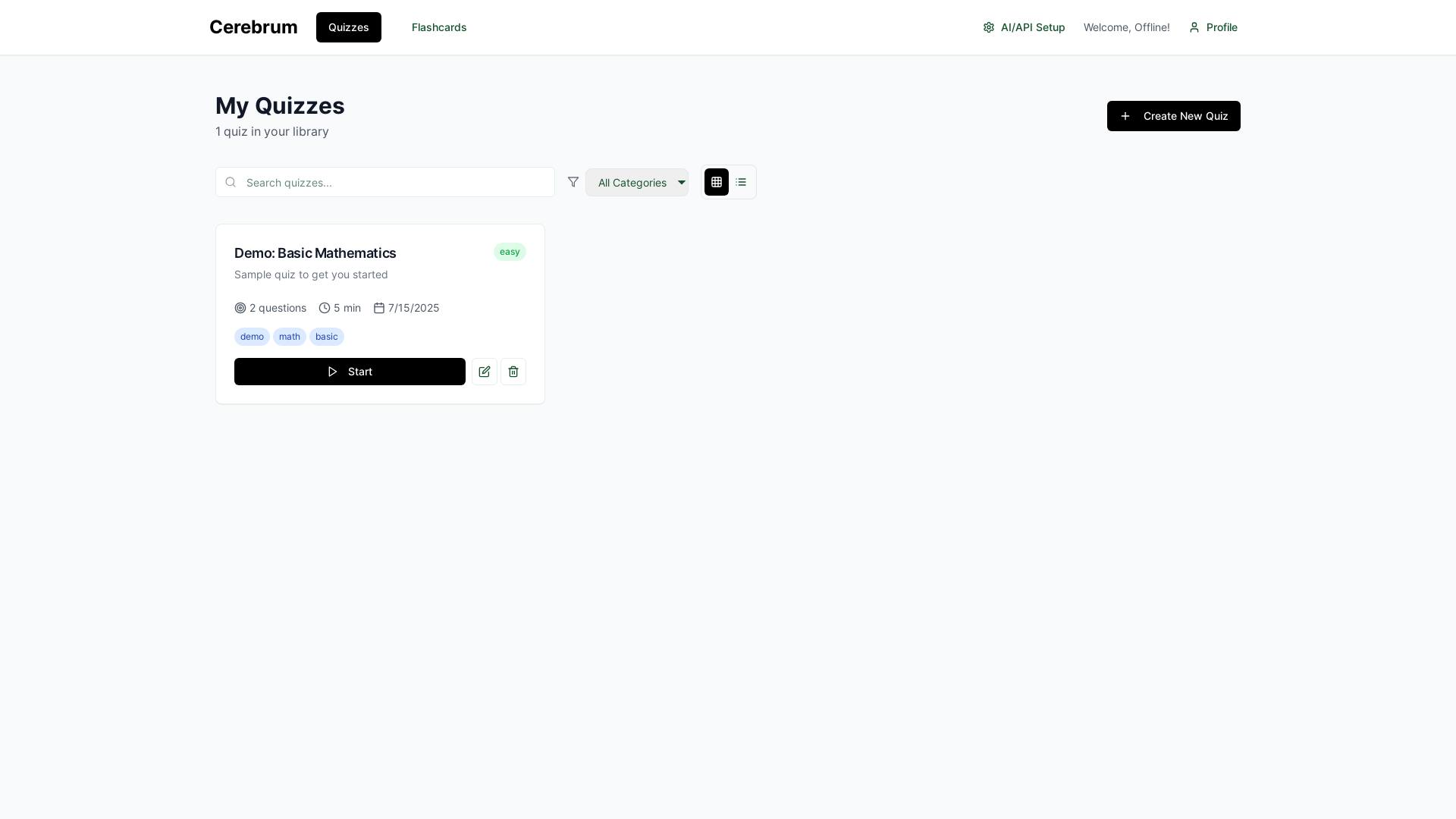Screen dimensions: 1456x819
Task: Switch to the Flashcards tab
Action: tap(439, 27)
